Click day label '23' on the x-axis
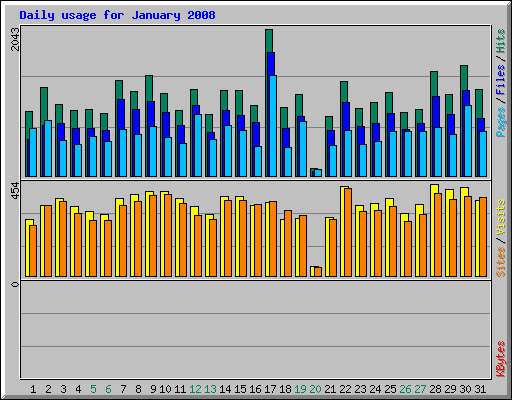 pos(360,389)
